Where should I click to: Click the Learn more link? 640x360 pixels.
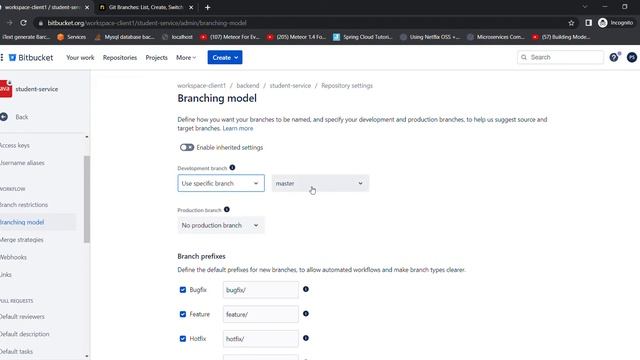tap(238, 128)
